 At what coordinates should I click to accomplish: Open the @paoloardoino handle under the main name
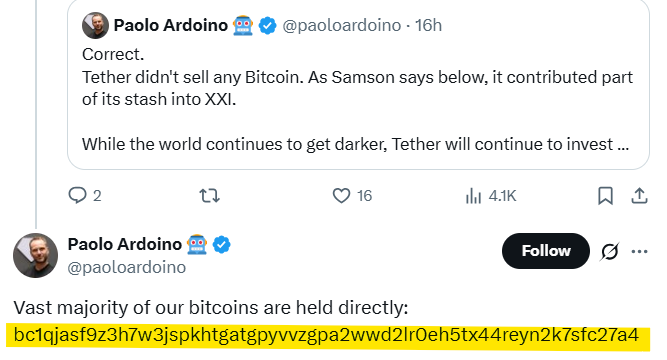pos(127,267)
